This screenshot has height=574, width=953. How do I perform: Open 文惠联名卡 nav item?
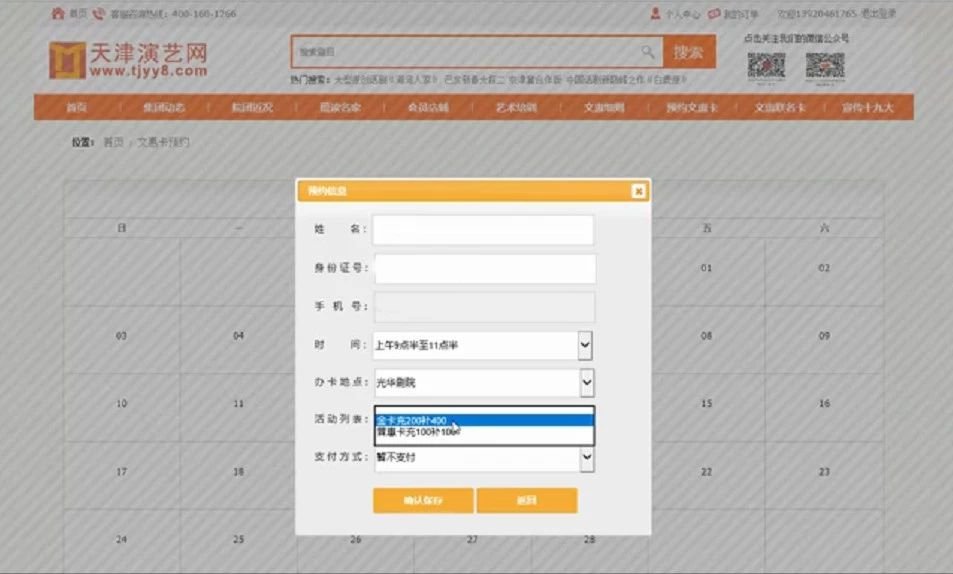click(x=780, y=108)
